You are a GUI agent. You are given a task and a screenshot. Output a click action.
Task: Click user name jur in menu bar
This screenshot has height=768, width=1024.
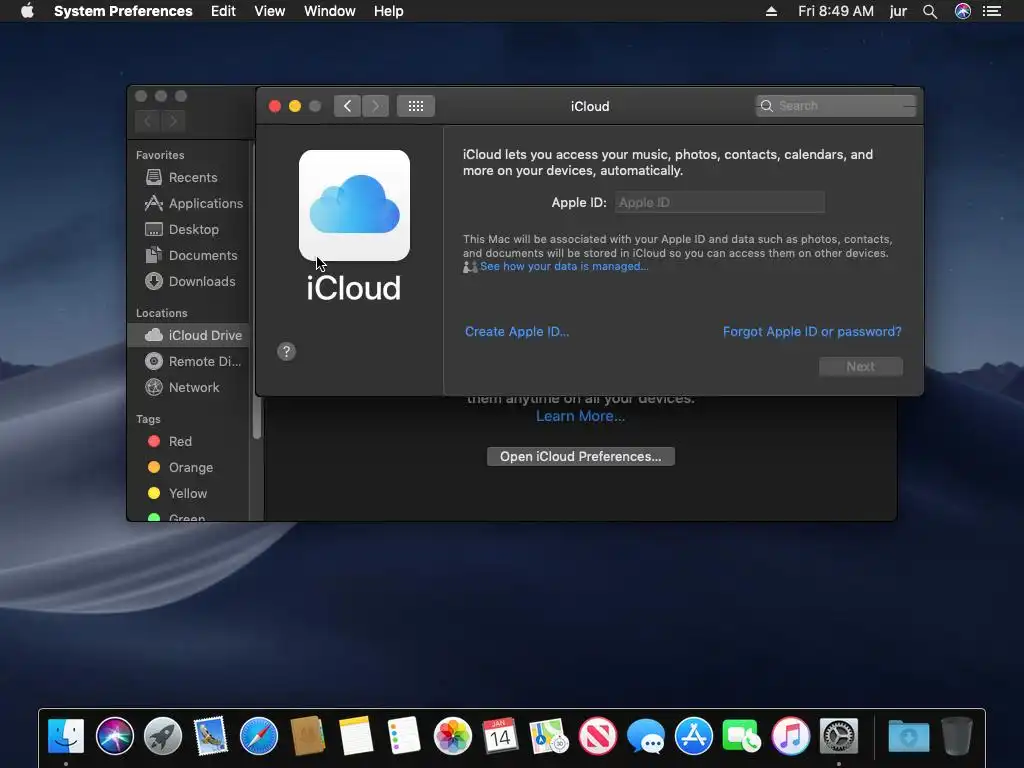tap(898, 11)
